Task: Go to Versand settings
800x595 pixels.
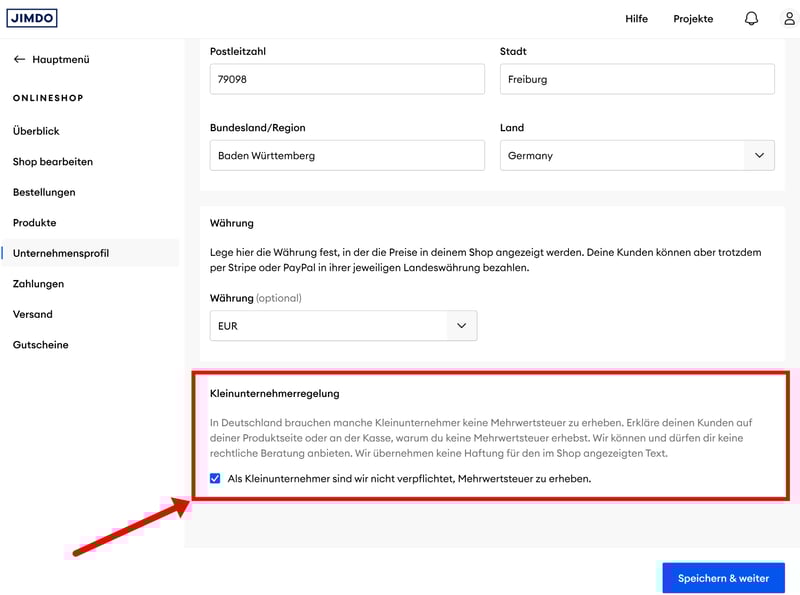Action: click(33, 314)
